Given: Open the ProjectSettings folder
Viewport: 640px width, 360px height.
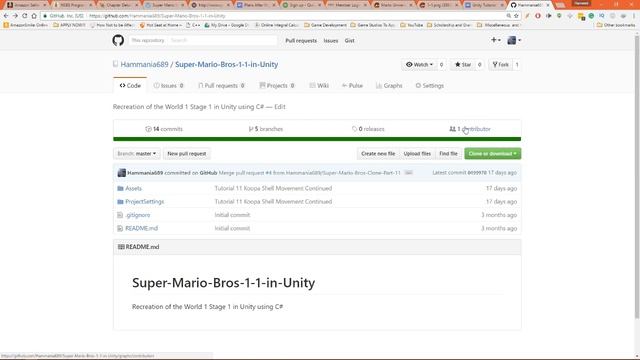Looking at the screenshot, I should pyautogui.click(x=144, y=202).
